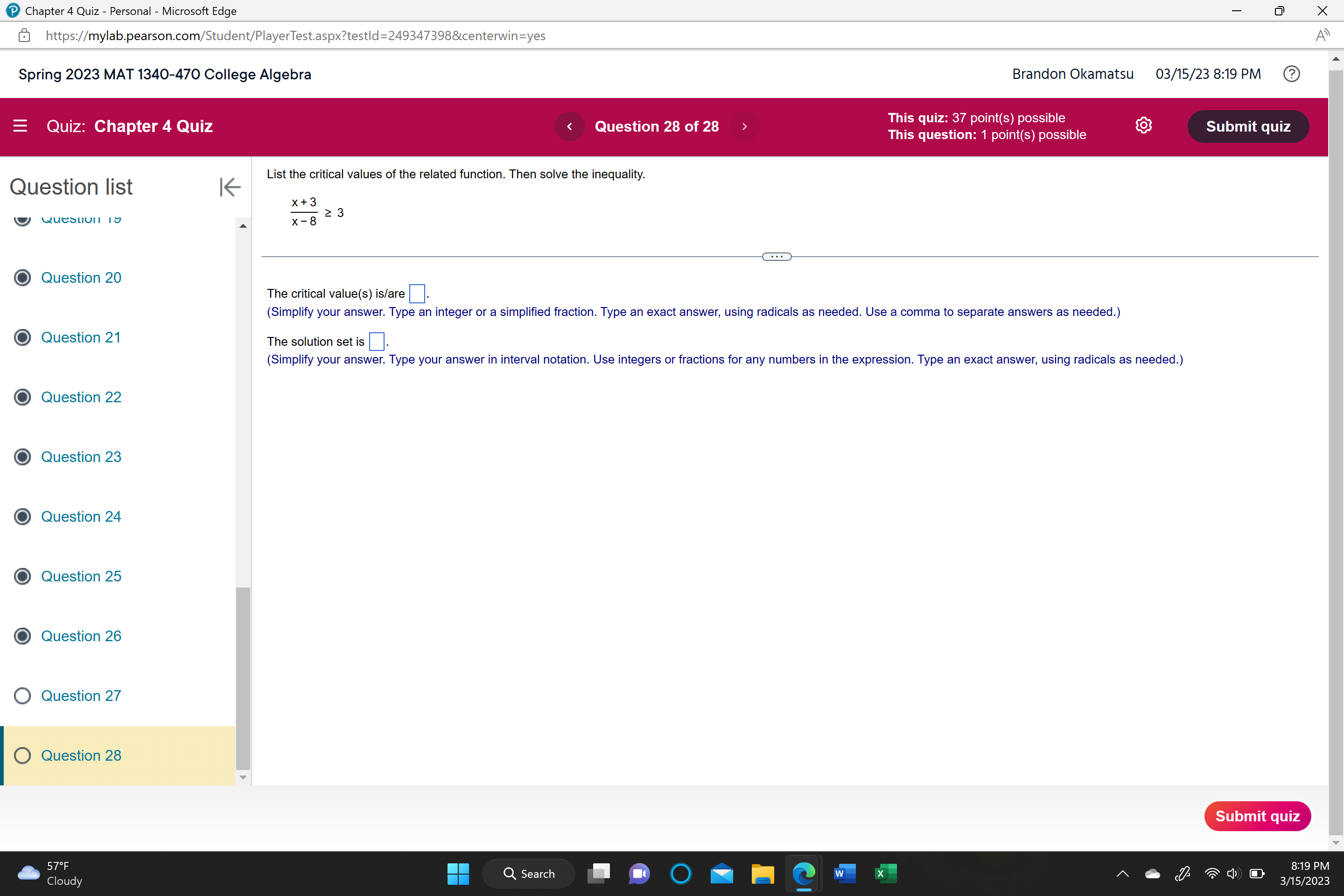Open Excel from the taskbar
The image size is (1344, 896).
(885, 874)
